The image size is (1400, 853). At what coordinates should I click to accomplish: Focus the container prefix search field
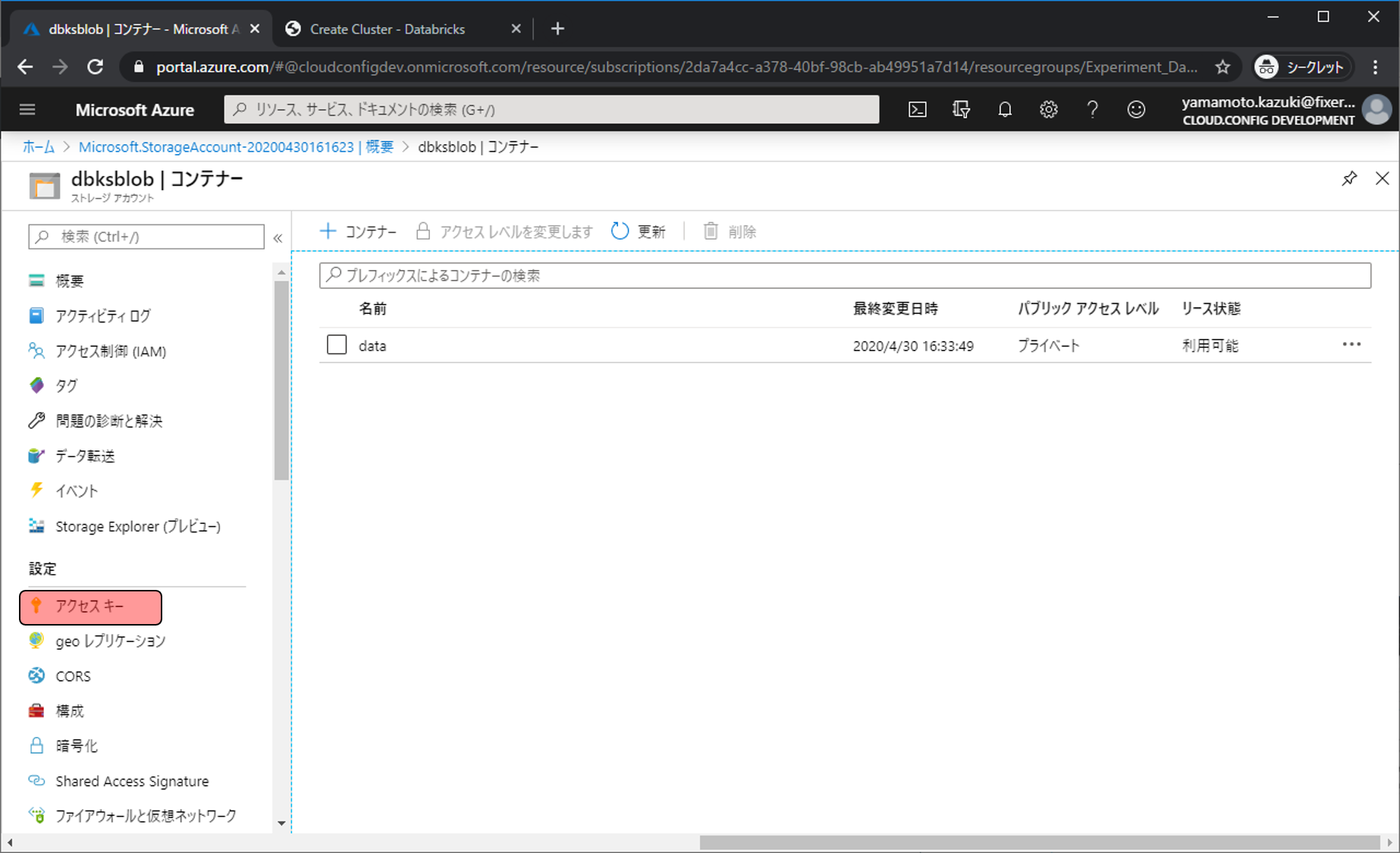[845, 275]
